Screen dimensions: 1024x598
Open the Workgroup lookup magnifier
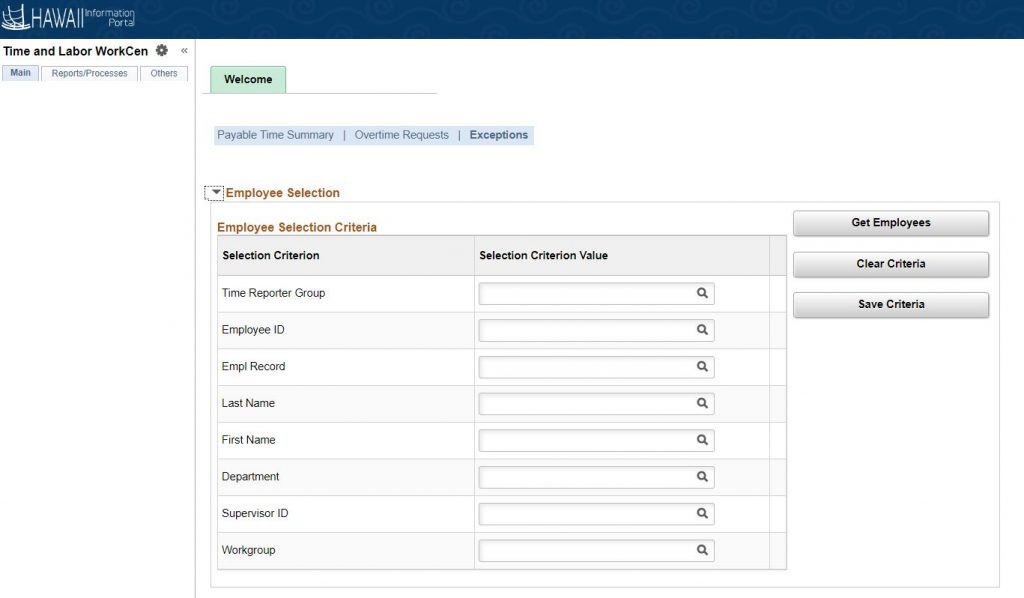click(703, 550)
